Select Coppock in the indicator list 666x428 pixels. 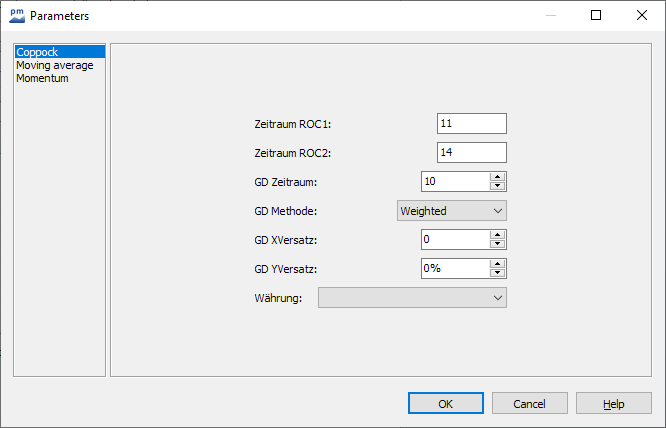point(37,52)
